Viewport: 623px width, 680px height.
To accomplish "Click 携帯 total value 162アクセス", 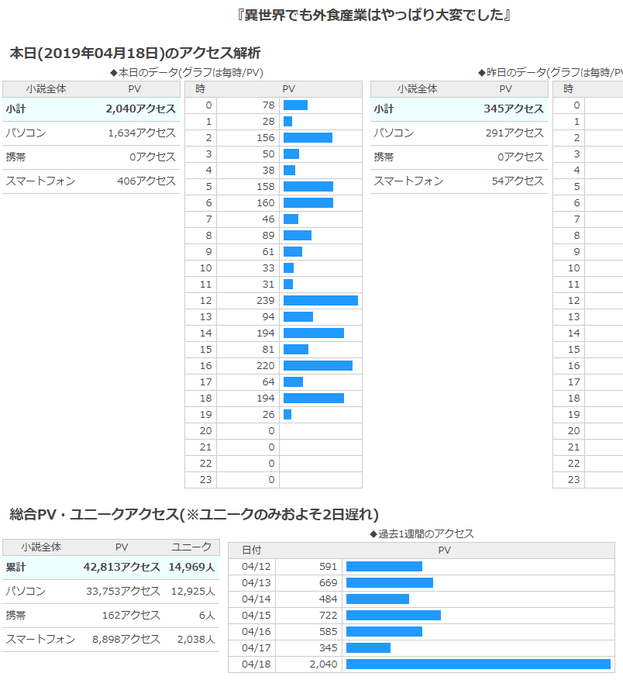I will tap(131, 615).
